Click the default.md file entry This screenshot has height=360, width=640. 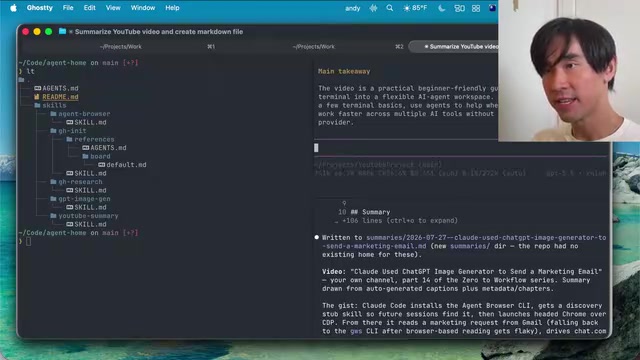pos(126,165)
